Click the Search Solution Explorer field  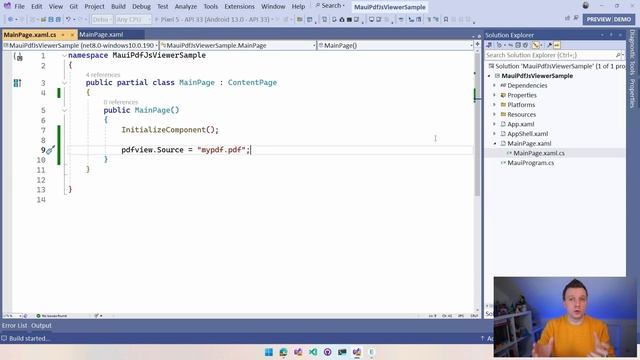click(x=549, y=55)
